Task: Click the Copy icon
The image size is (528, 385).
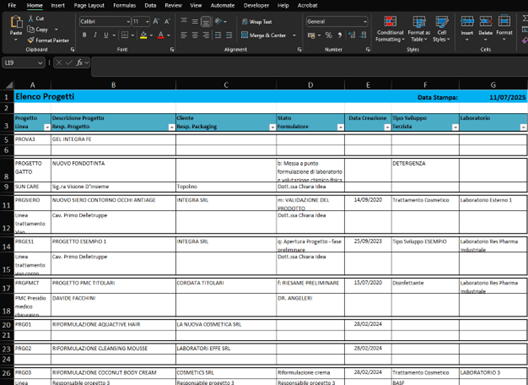Action: [x=31, y=29]
